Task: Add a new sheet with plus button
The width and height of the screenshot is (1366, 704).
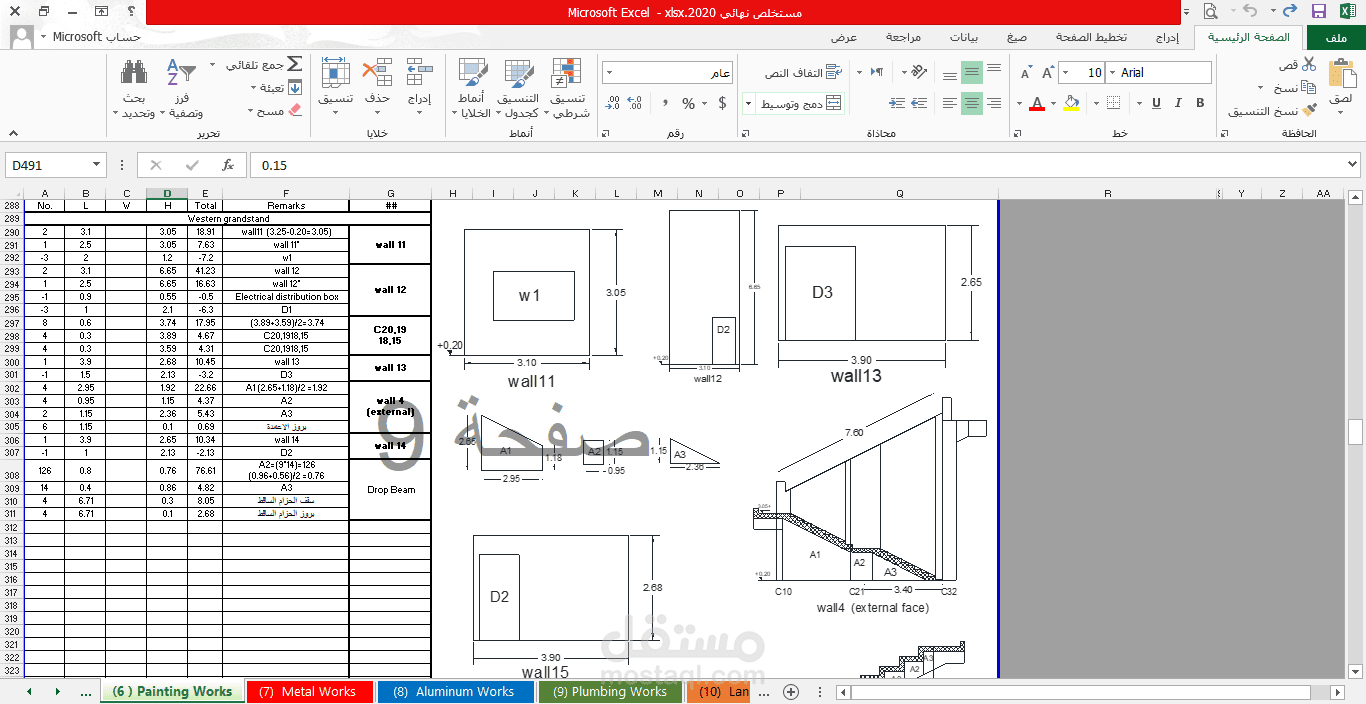Action: (x=790, y=691)
